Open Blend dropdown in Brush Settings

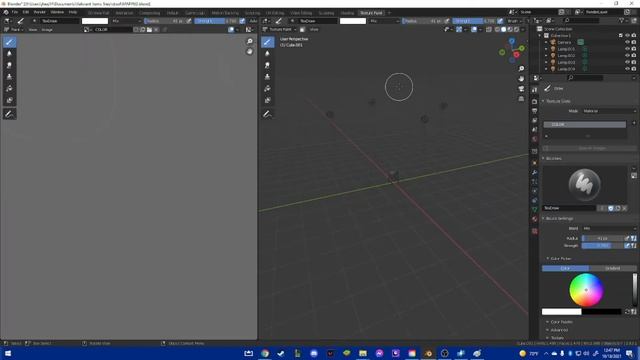tap(609, 228)
